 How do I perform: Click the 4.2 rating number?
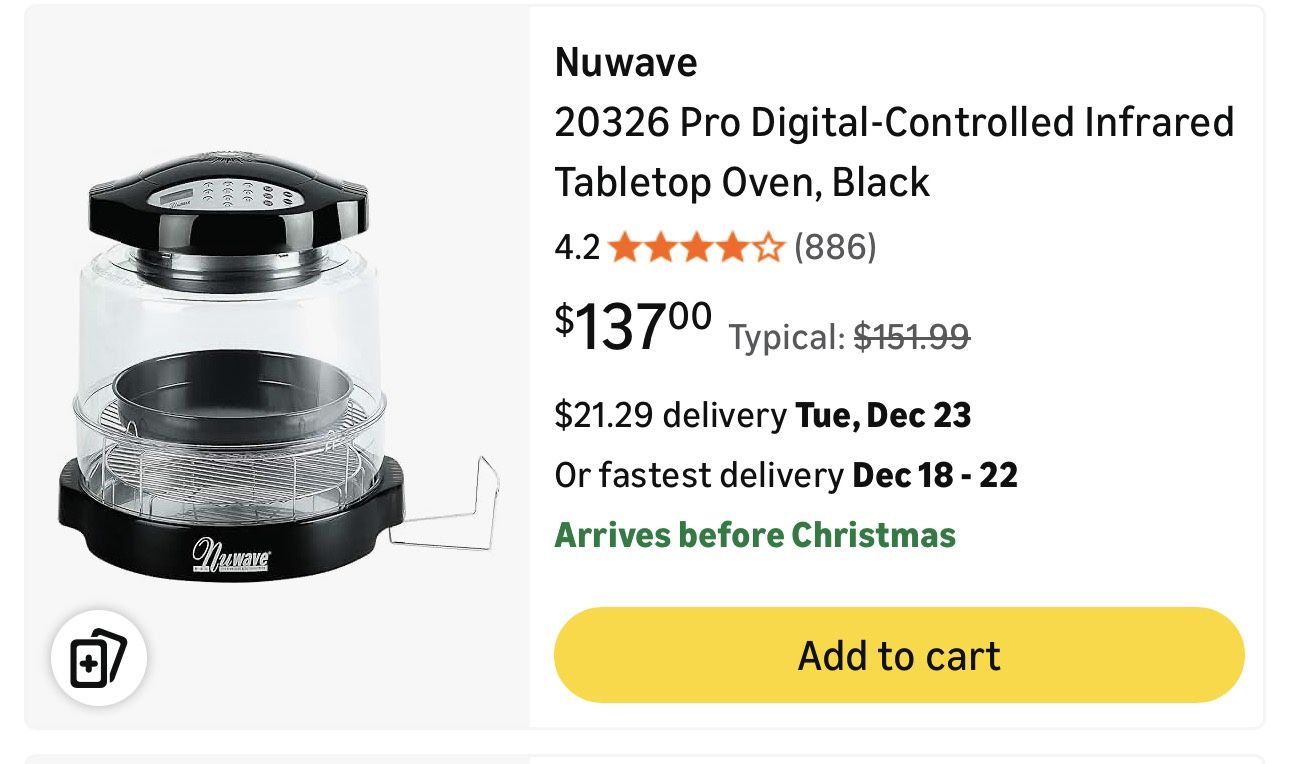coord(577,247)
